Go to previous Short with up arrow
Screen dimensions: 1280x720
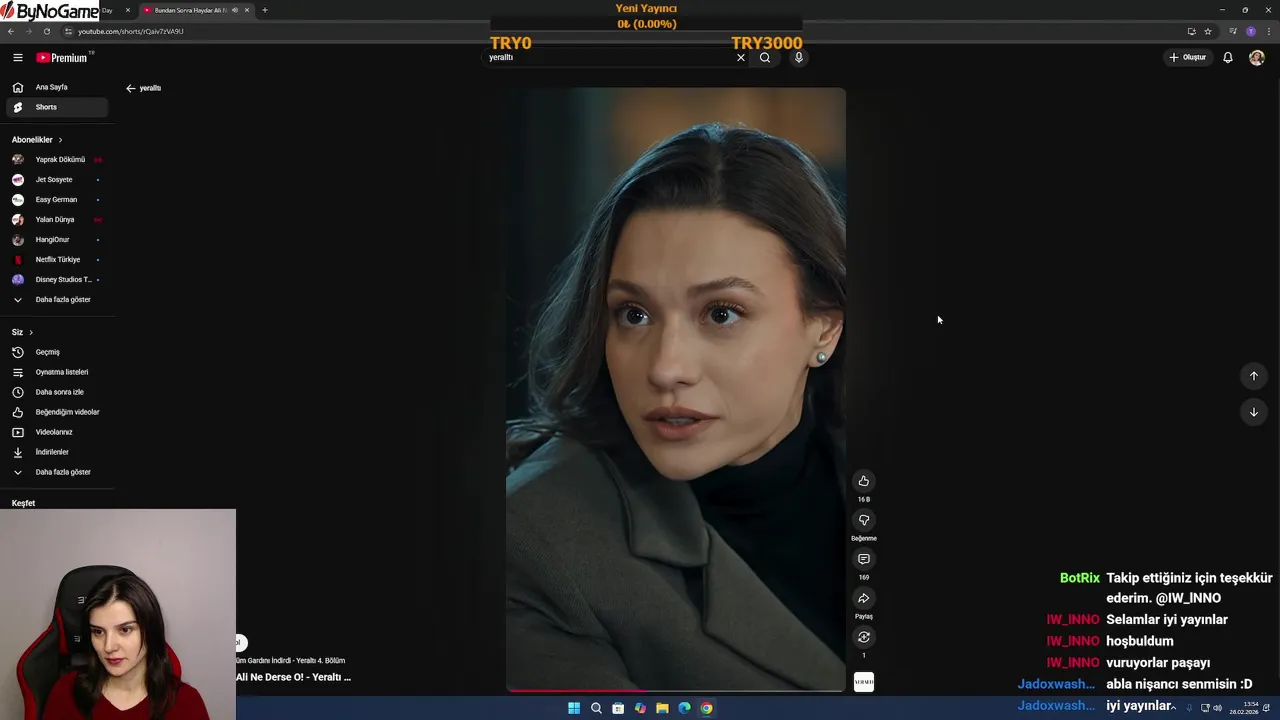(1254, 376)
